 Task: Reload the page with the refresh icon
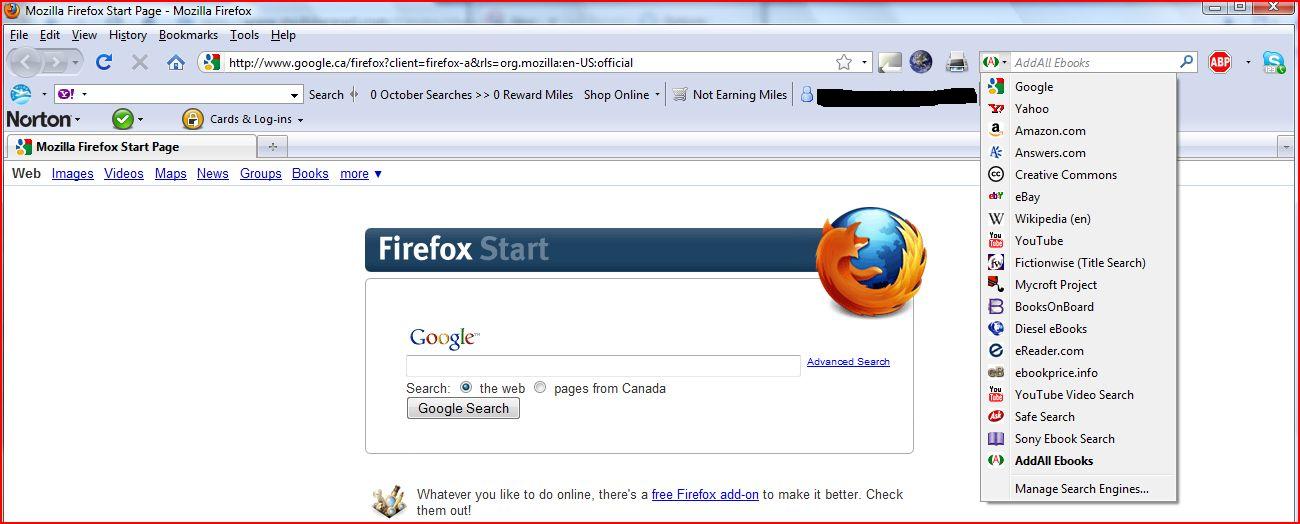click(103, 62)
